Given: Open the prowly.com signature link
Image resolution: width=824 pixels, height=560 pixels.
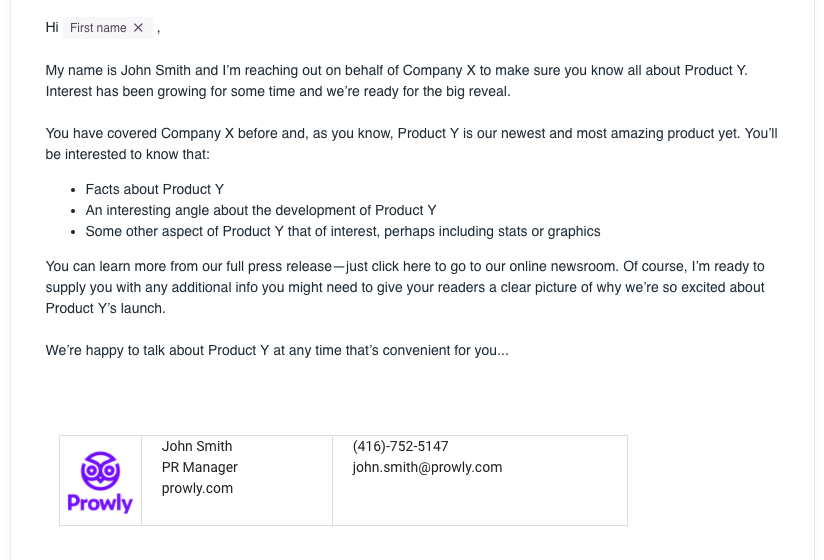Looking at the screenshot, I should 197,488.
